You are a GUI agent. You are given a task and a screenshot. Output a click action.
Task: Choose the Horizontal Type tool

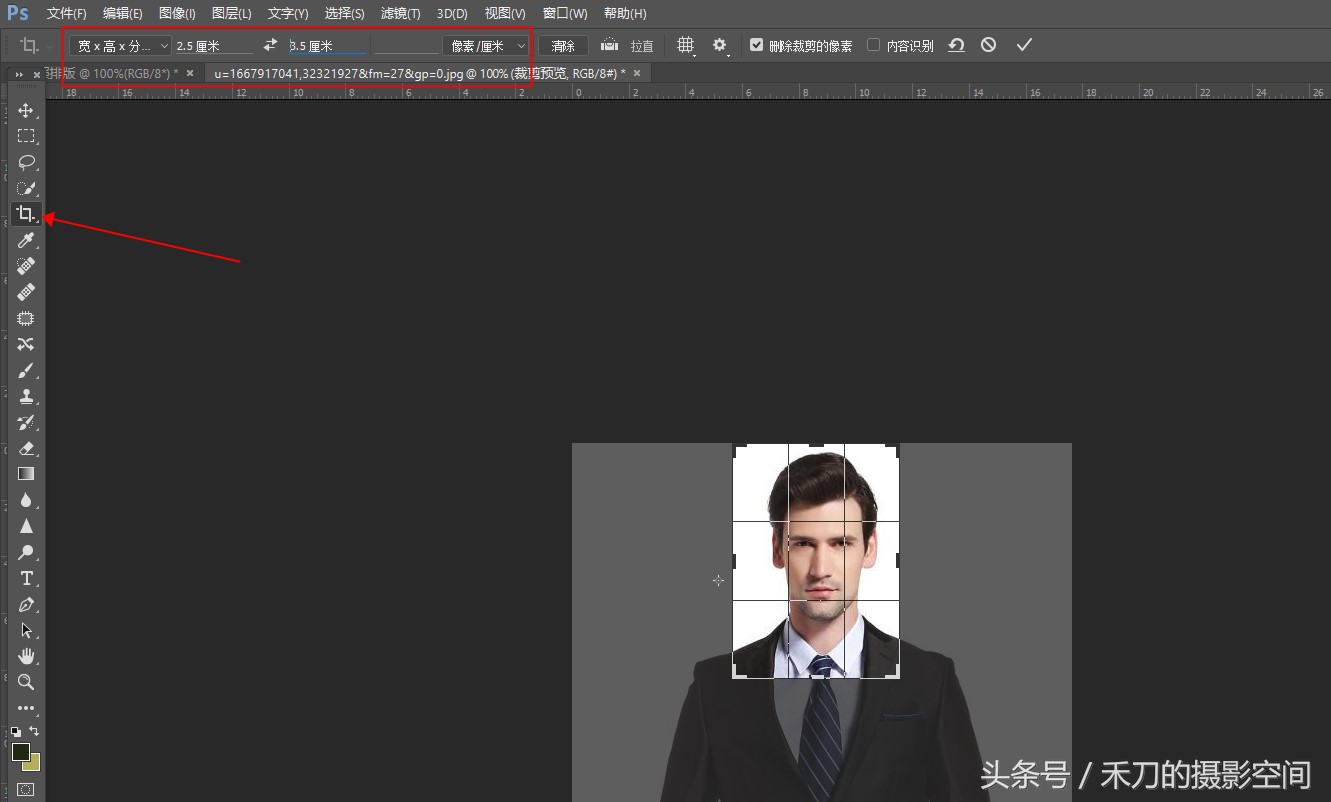click(26, 578)
